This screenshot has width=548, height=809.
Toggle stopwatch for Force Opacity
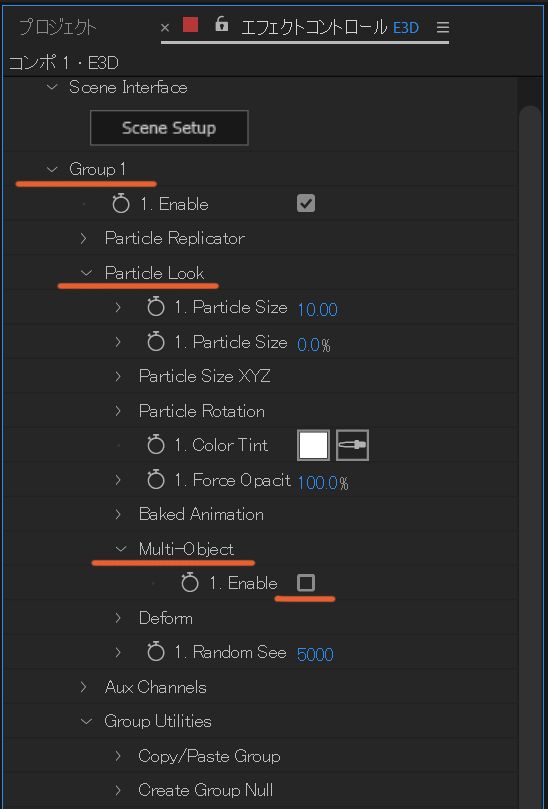155,480
